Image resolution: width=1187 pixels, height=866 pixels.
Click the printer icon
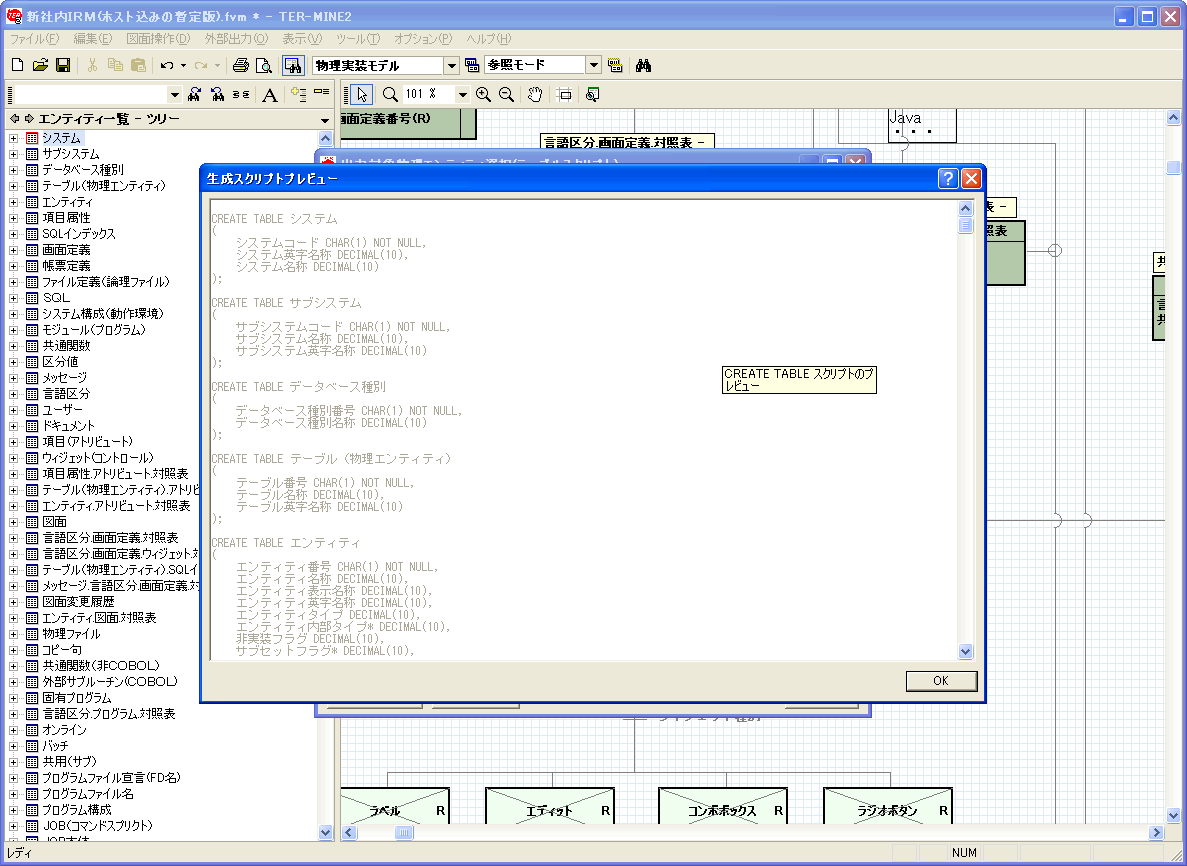tap(241, 66)
